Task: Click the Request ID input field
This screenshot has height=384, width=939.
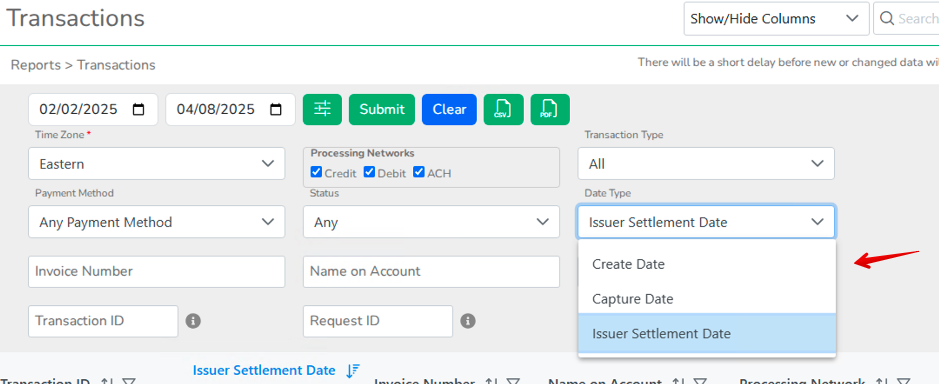Action: pos(378,321)
